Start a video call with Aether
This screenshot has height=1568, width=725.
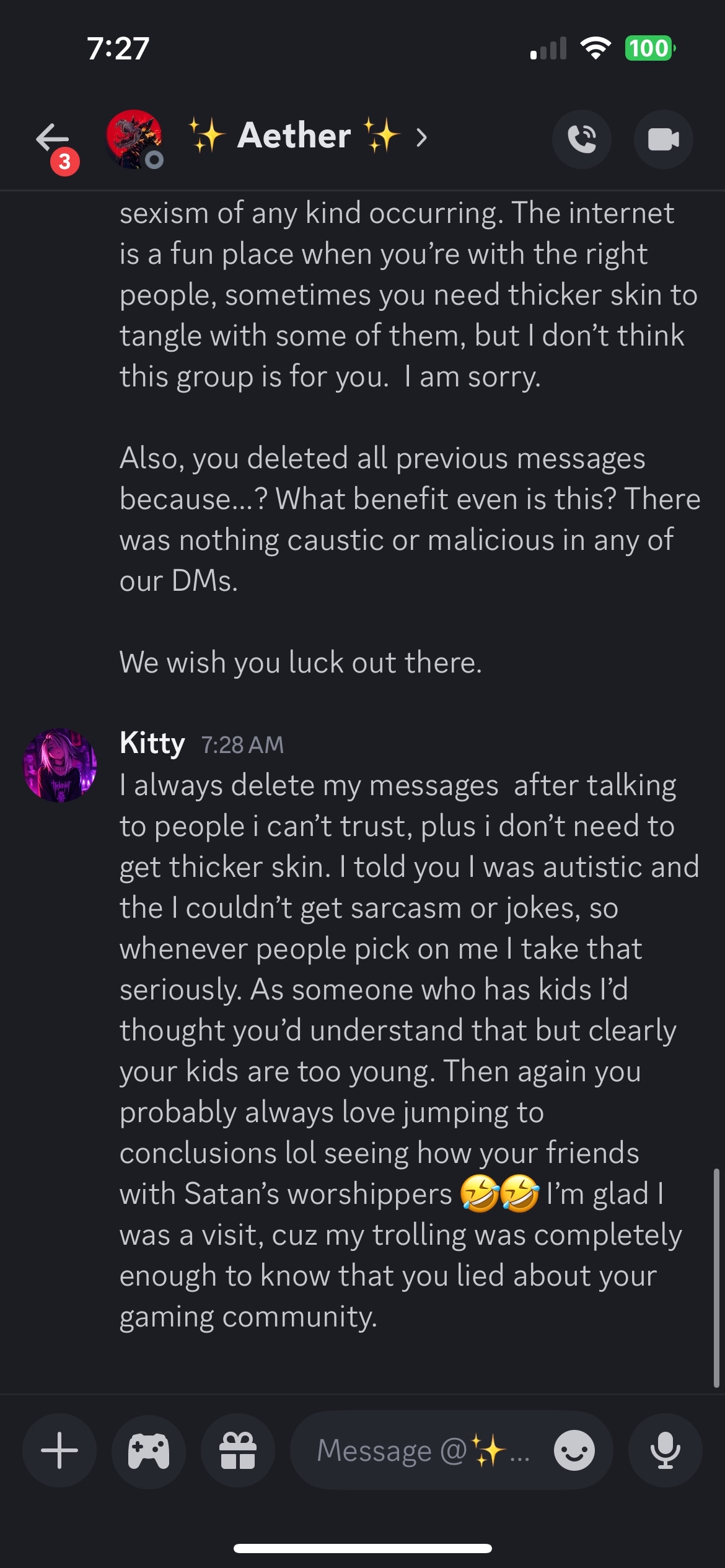tap(663, 139)
